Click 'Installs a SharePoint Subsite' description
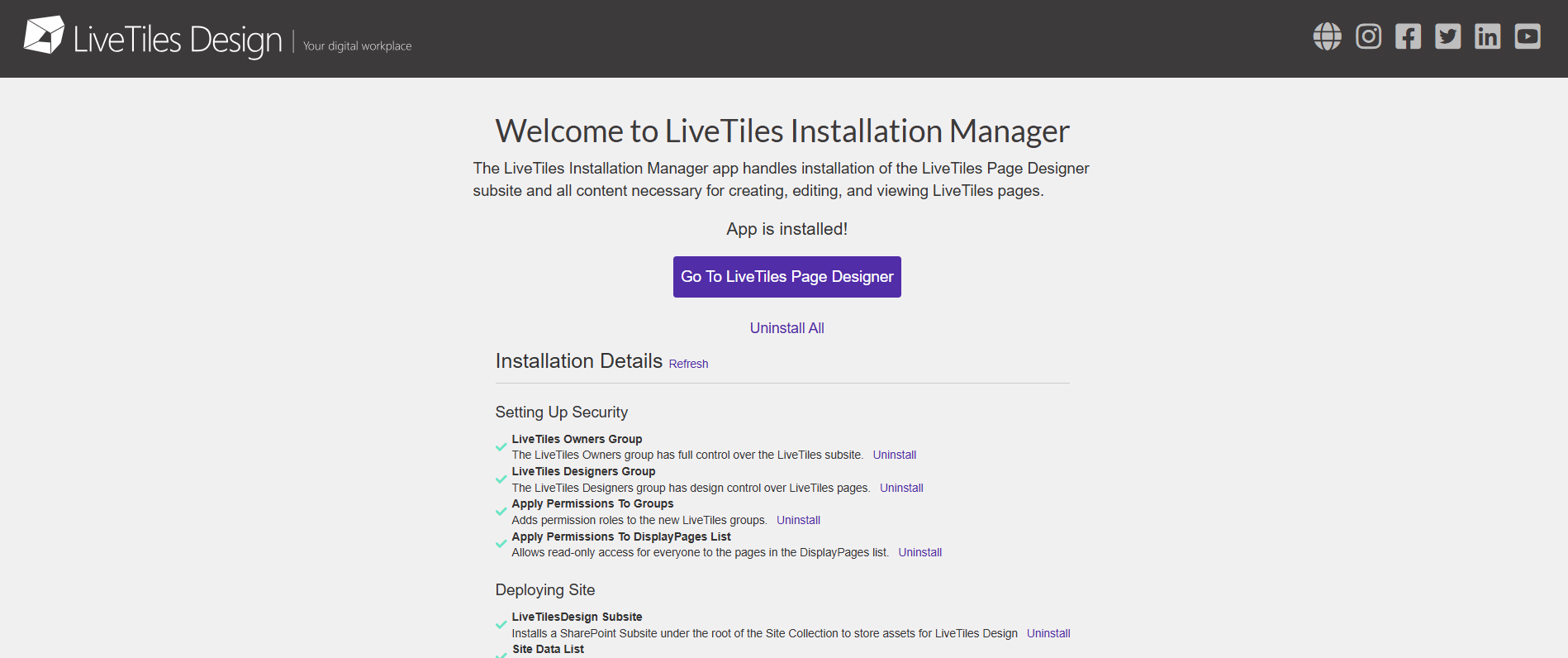 [x=764, y=633]
